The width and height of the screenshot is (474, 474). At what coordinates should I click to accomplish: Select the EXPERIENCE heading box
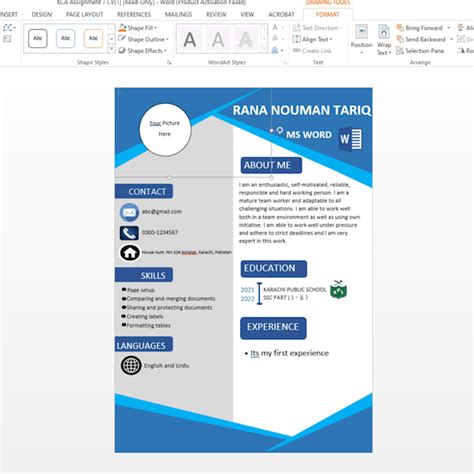(273, 328)
